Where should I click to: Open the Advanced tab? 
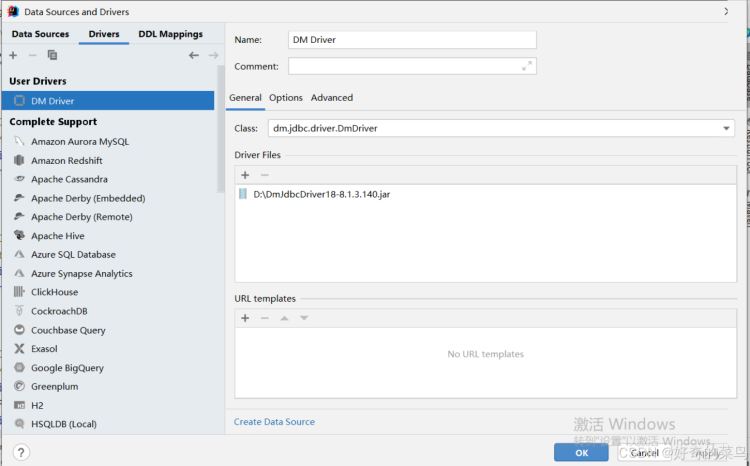click(x=331, y=98)
